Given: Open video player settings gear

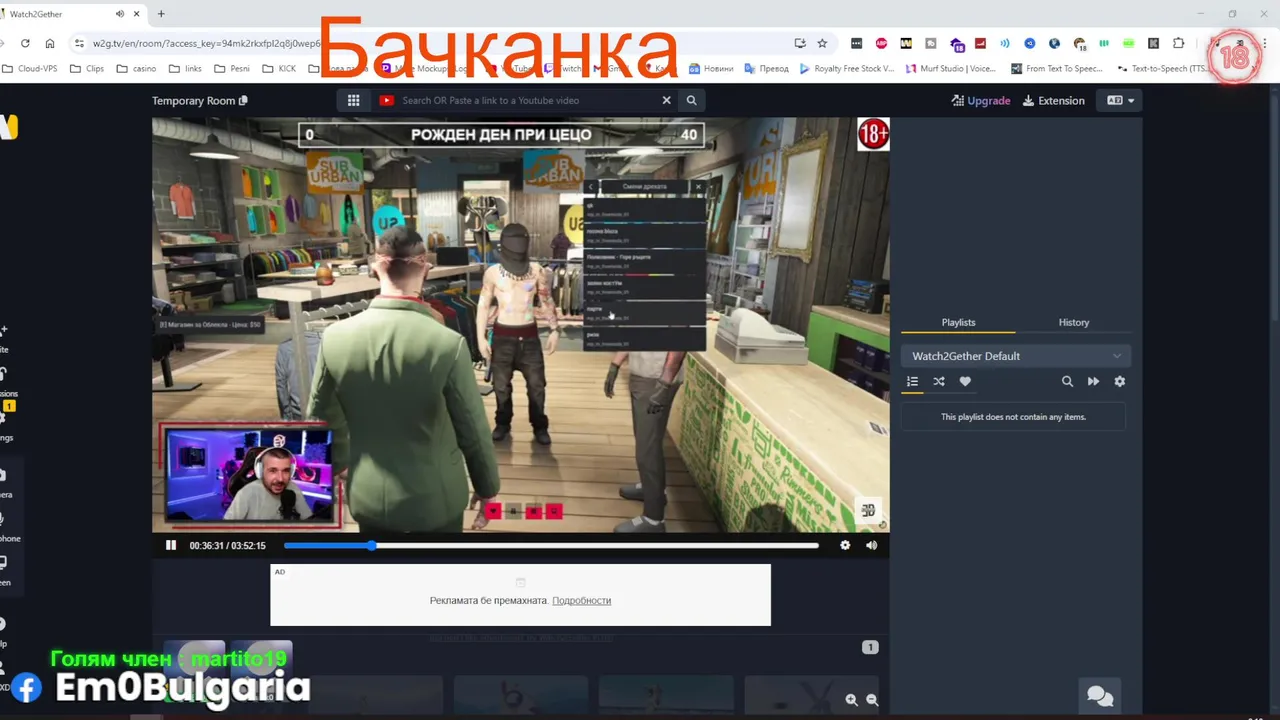Looking at the screenshot, I should 845,545.
